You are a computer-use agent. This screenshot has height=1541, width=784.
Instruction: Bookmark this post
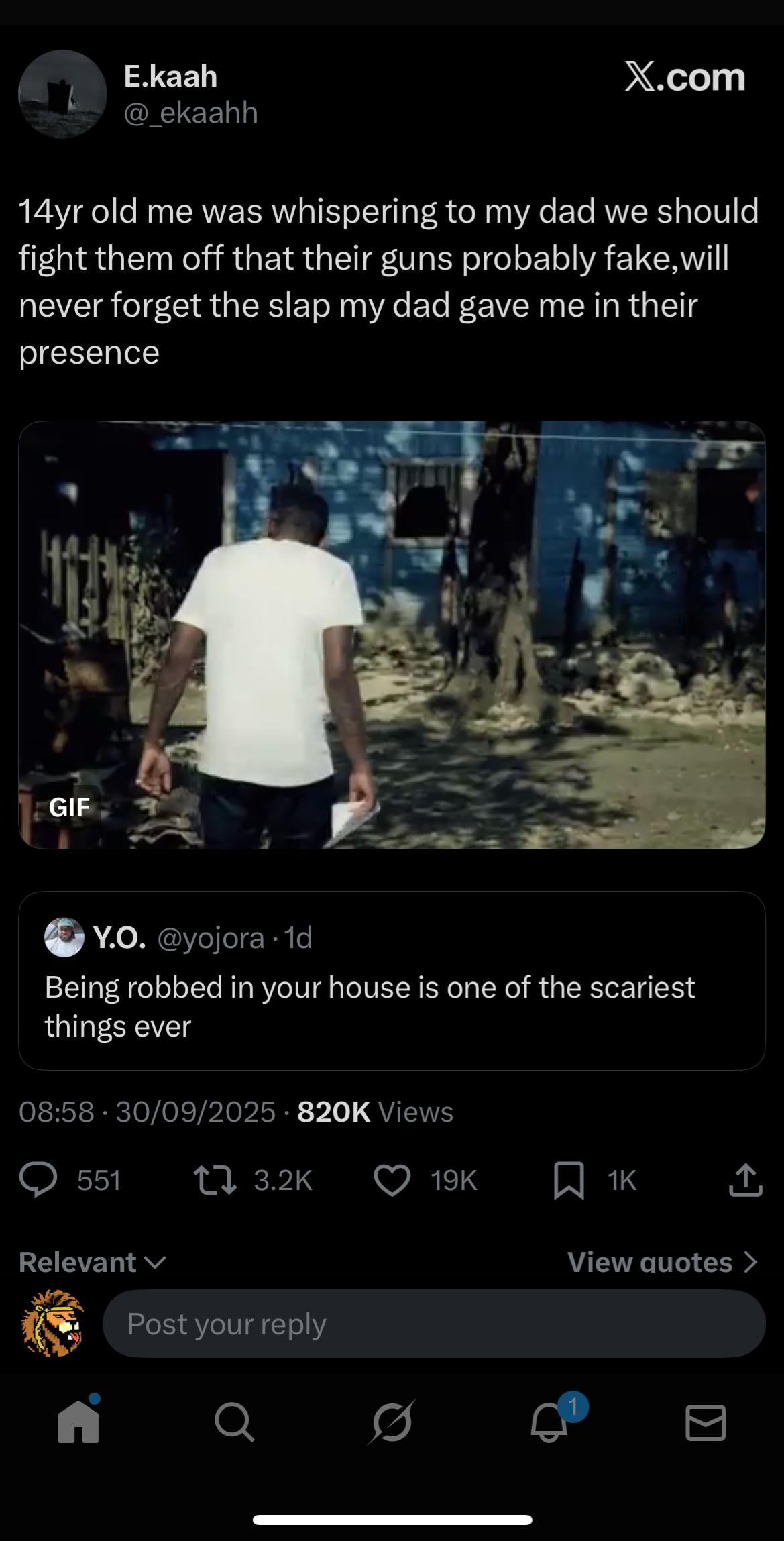pyautogui.click(x=569, y=1181)
